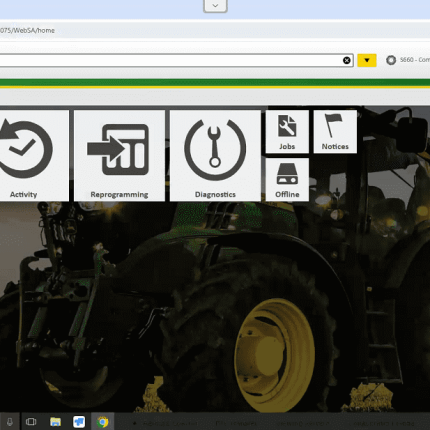Image resolution: width=430 pixels, height=430 pixels.
Task: Open the Notices flag tile
Action: point(335,132)
